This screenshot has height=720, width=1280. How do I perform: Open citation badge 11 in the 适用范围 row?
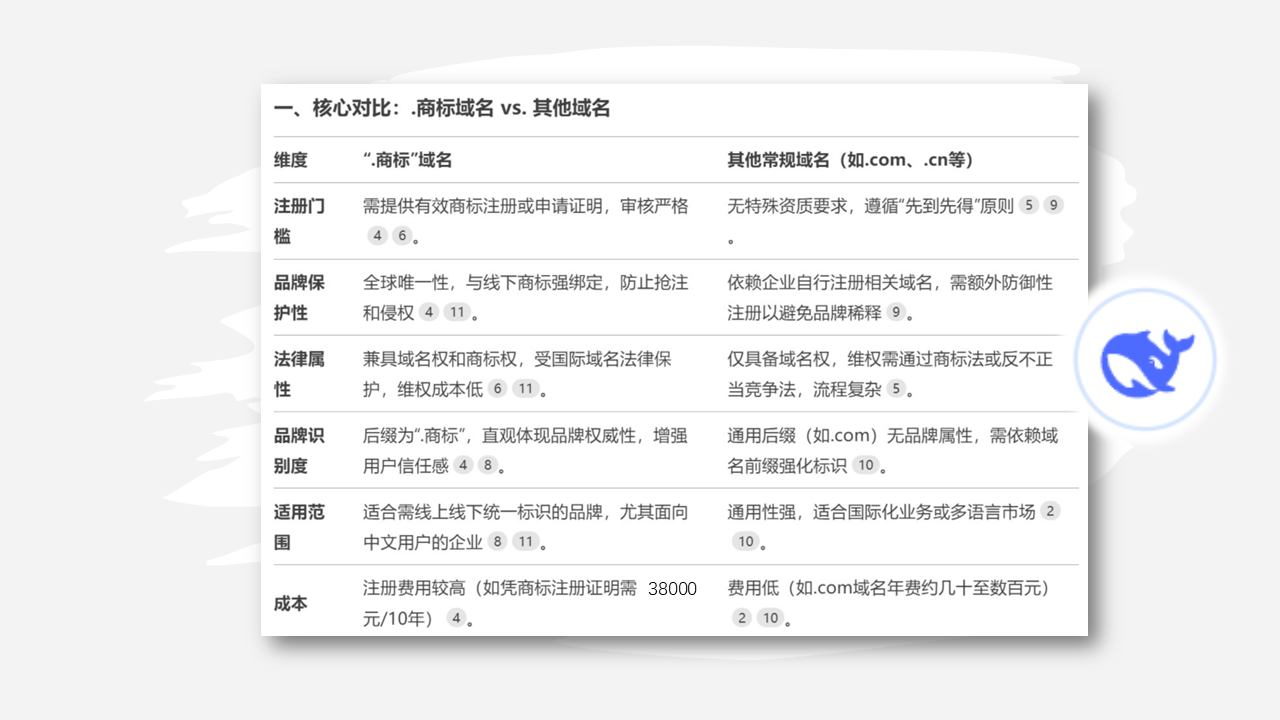point(523,541)
